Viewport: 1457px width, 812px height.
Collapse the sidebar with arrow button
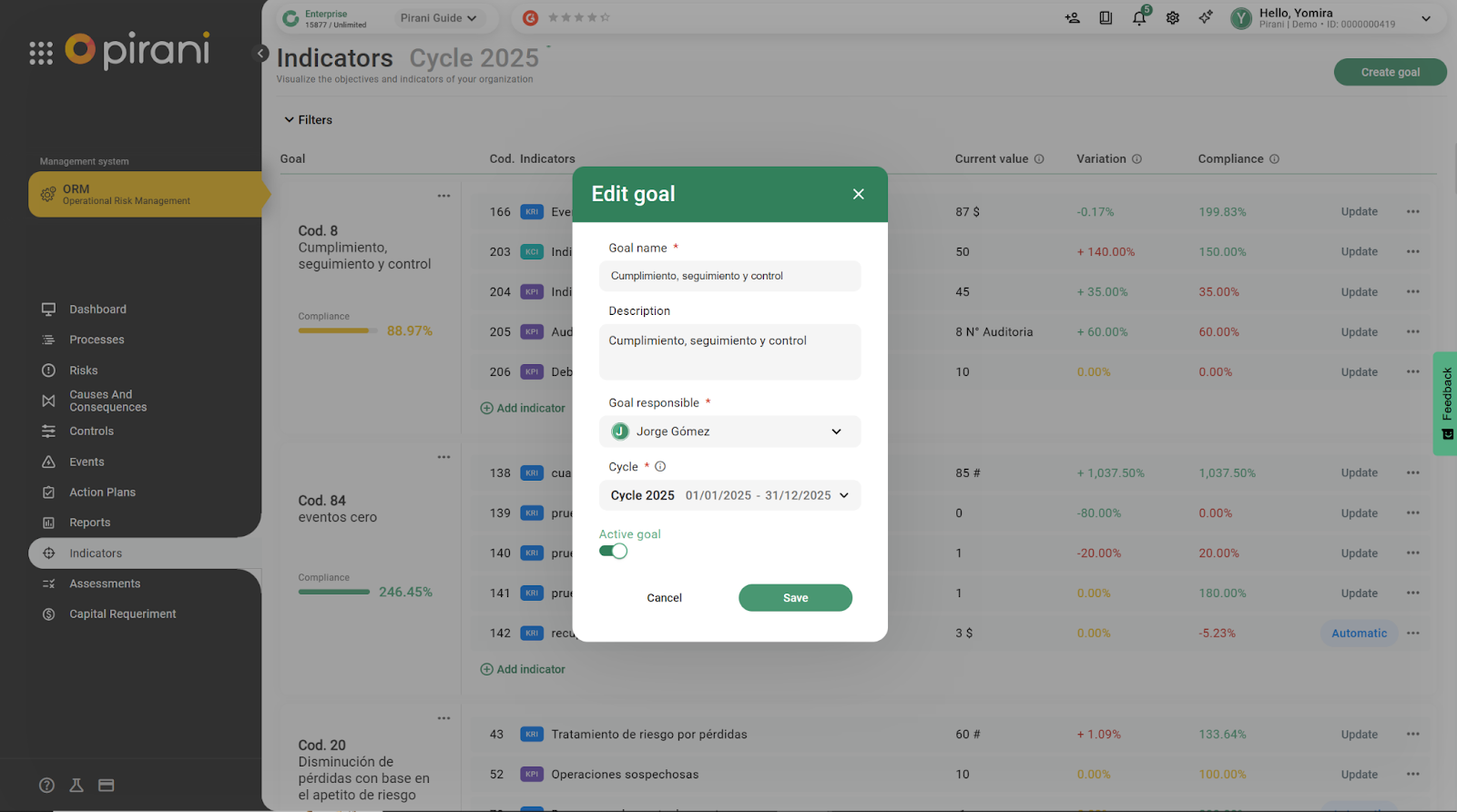click(261, 54)
